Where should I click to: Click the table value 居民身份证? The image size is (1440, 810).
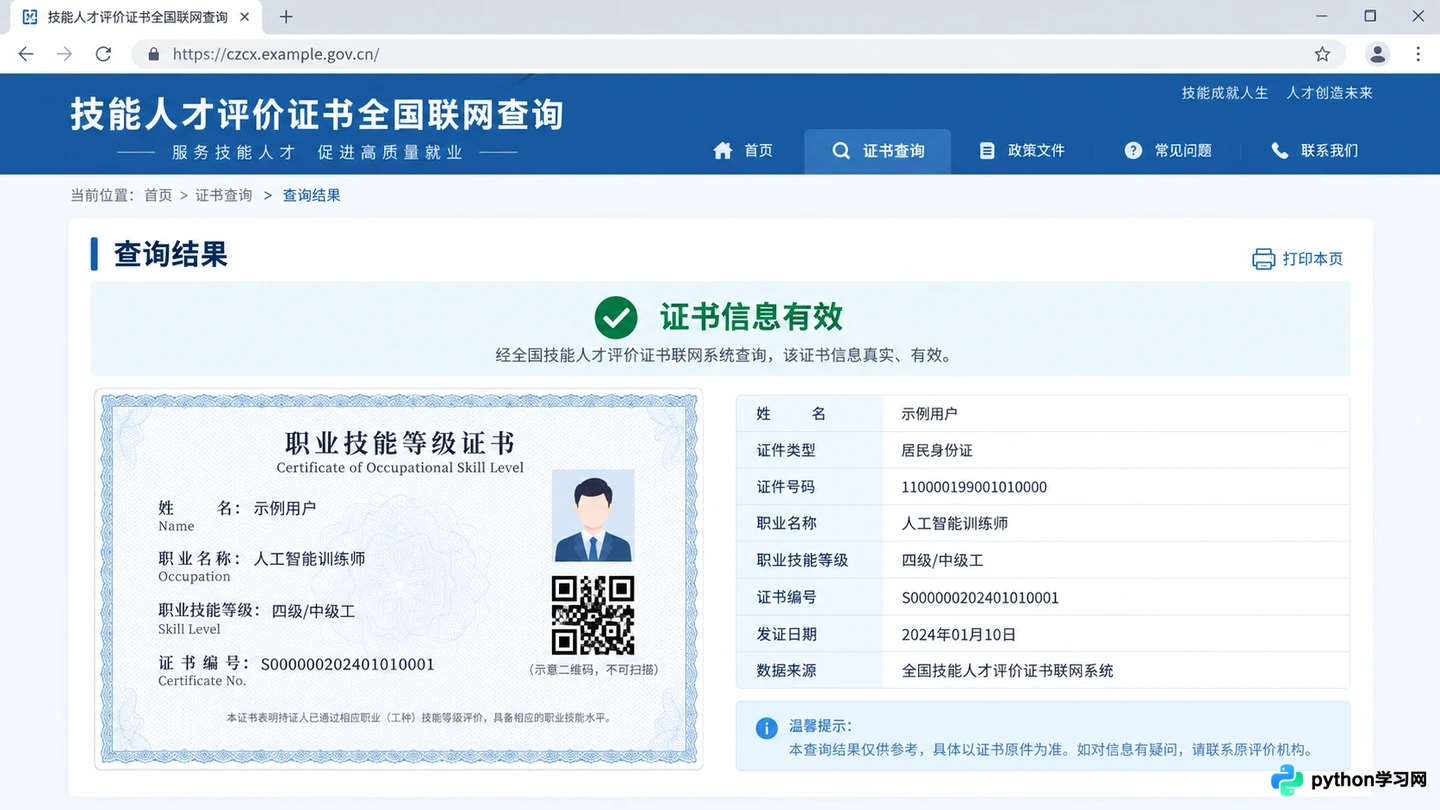pyautogui.click(x=937, y=450)
